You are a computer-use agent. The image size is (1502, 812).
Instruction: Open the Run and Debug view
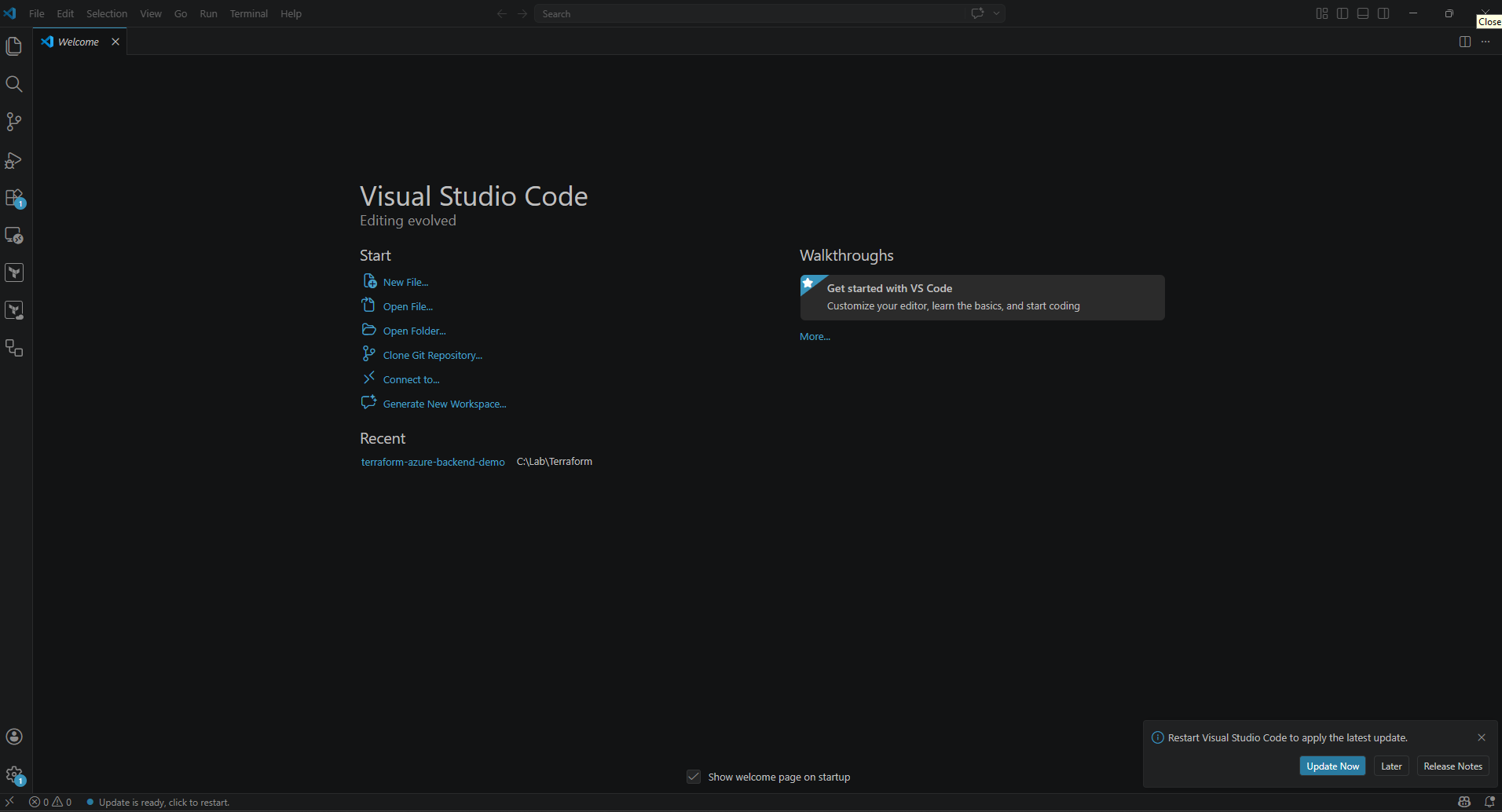click(x=14, y=159)
